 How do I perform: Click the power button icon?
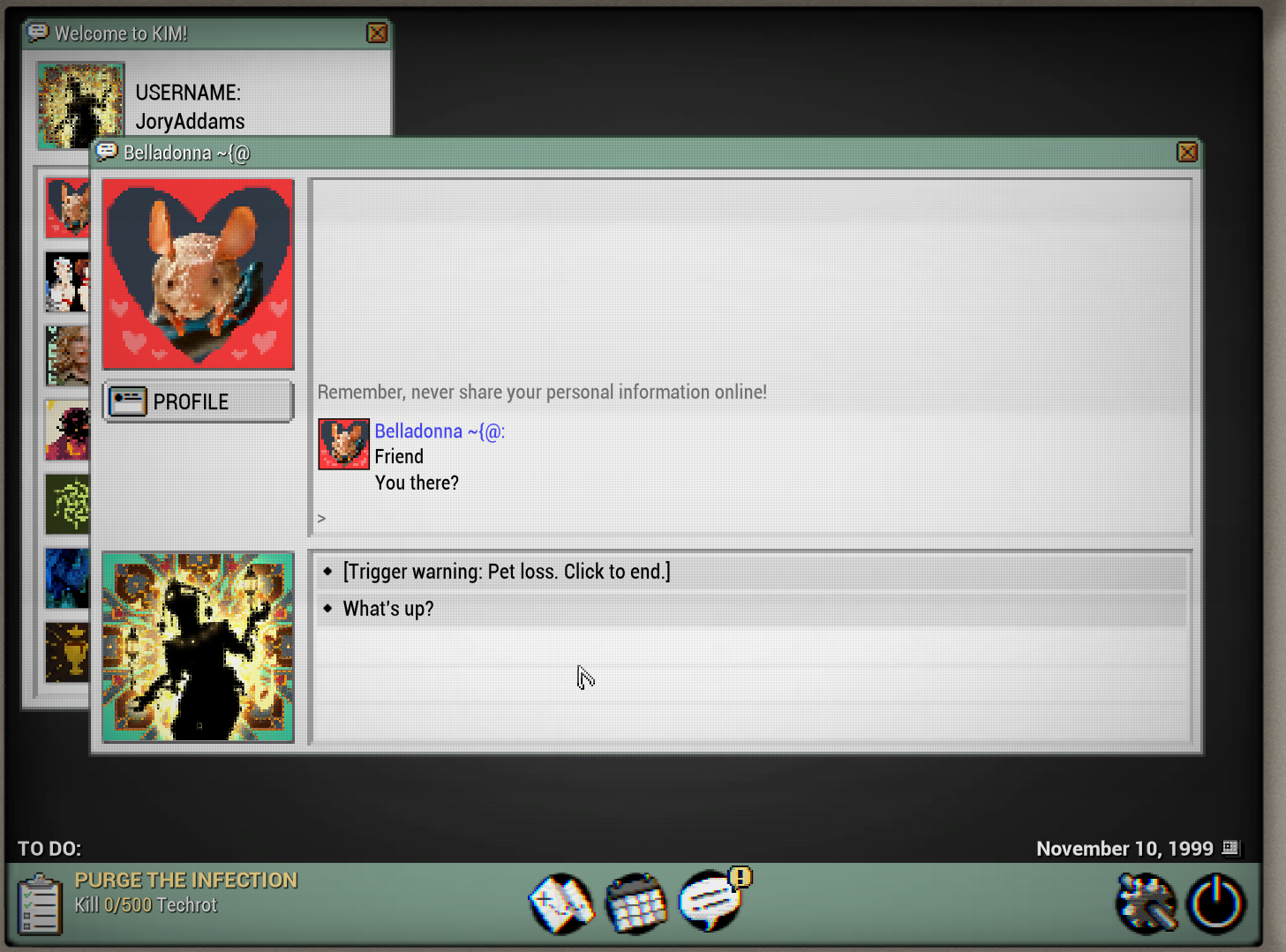click(x=1216, y=903)
